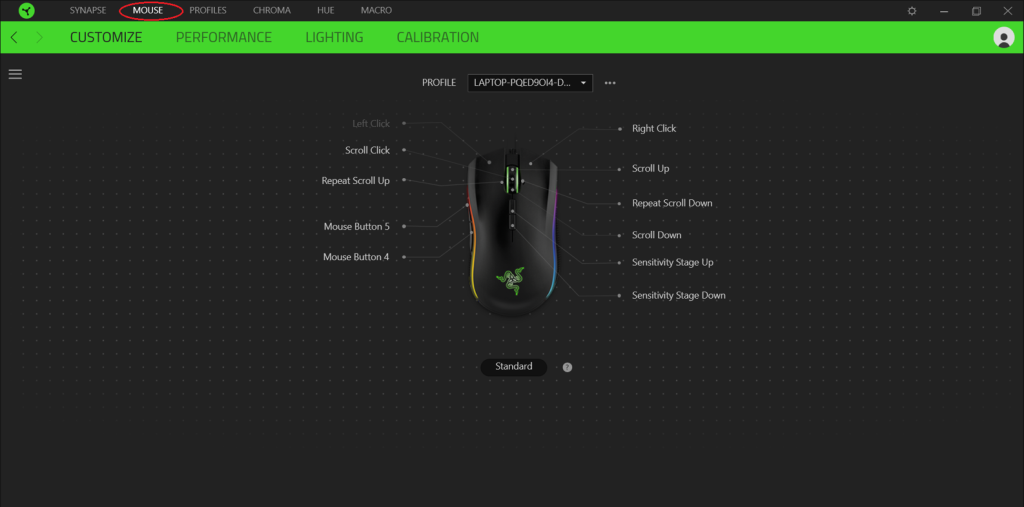Click the Razer logo icon
Viewport: 1024px width, 507px height.
tap(27, 11)
